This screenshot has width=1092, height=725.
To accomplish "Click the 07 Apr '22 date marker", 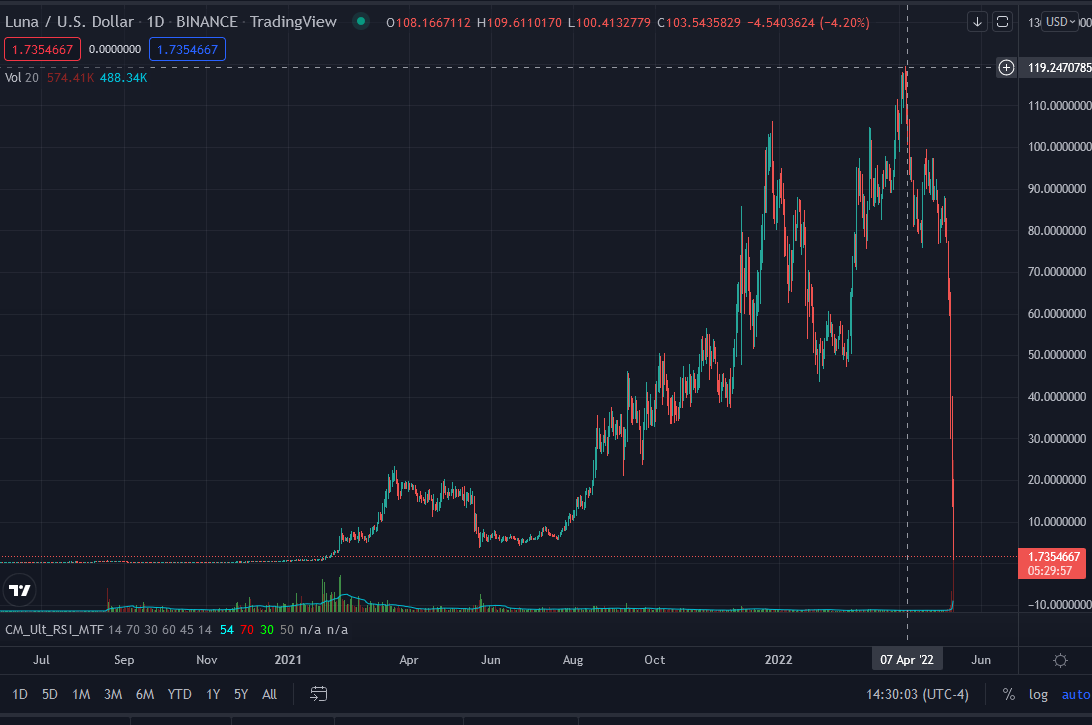I will point(906,660).
